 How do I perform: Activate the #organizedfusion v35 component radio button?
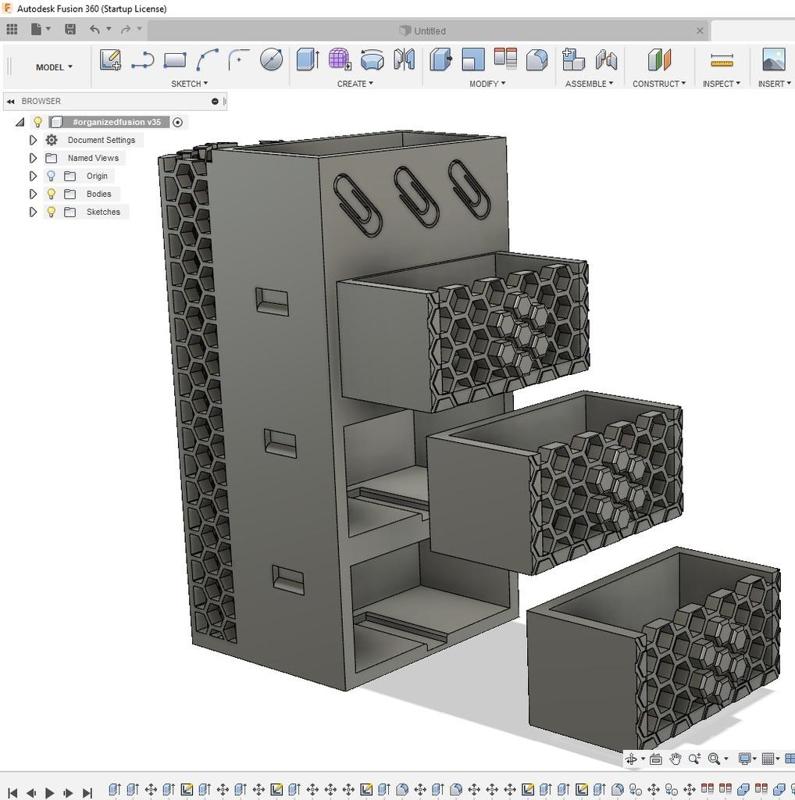pos(178,122)
